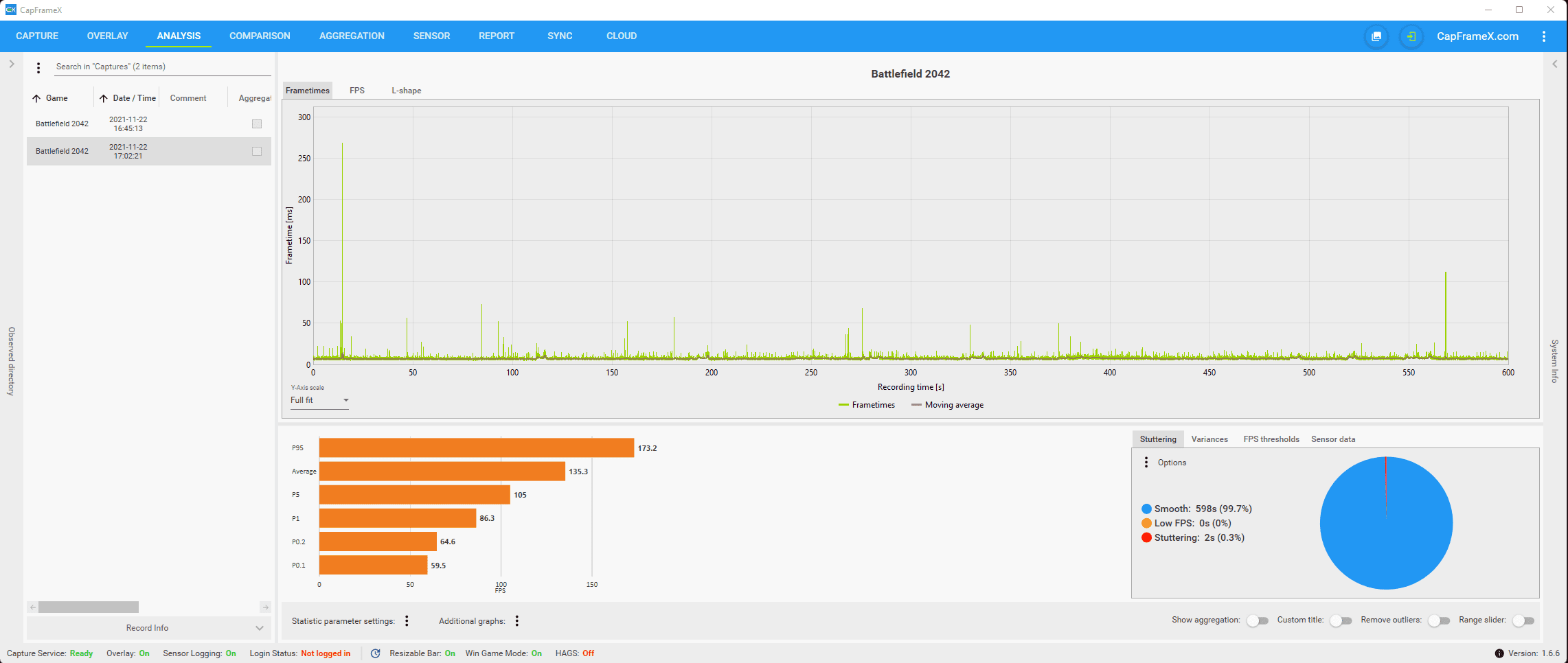Open stuttering Options dots menu
Image resolution: width=1568 pixels, height=663 pixels.
(x=1146, y=463)
